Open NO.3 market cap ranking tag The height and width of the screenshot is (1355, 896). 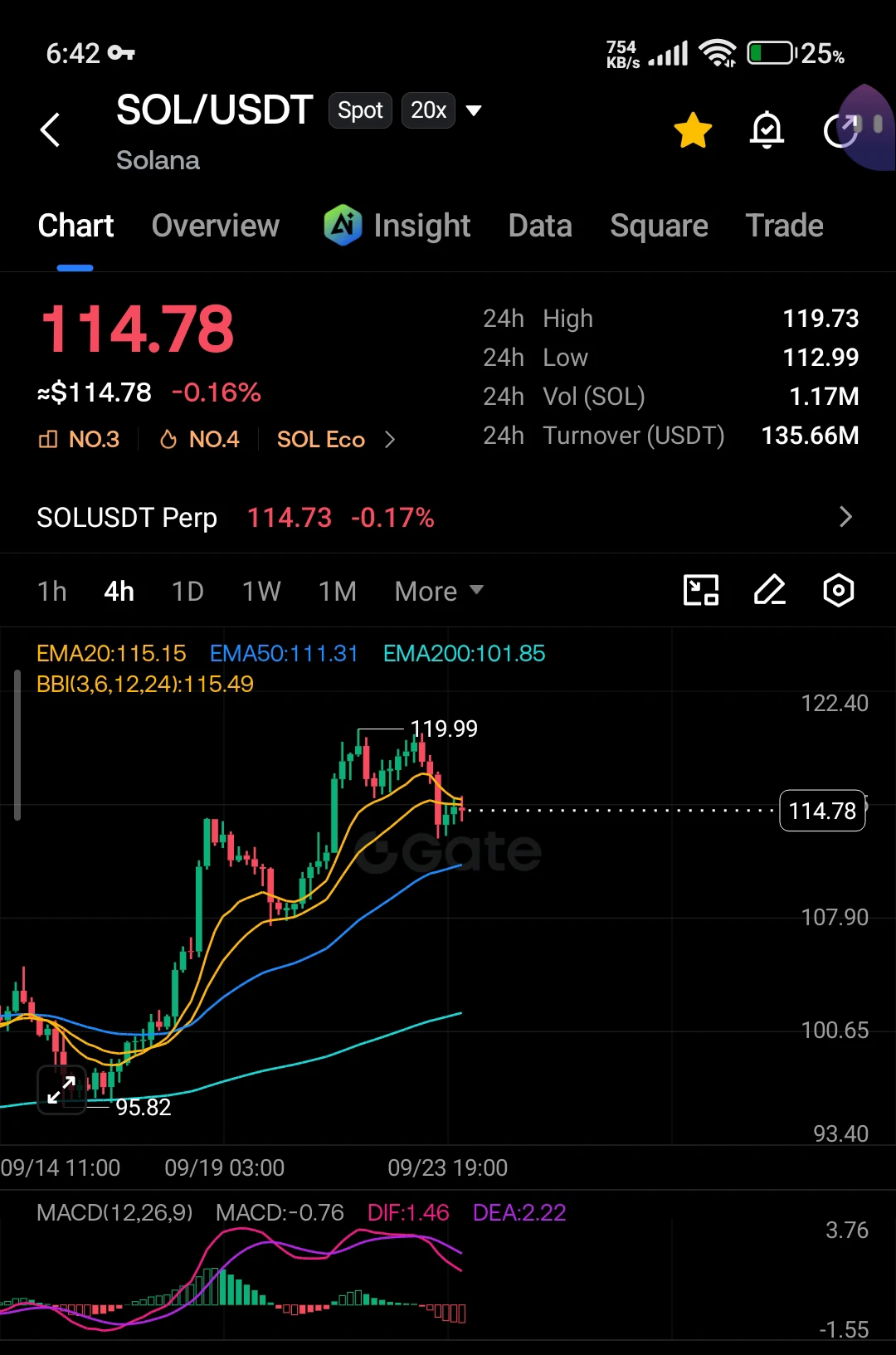tap(80, 439)
